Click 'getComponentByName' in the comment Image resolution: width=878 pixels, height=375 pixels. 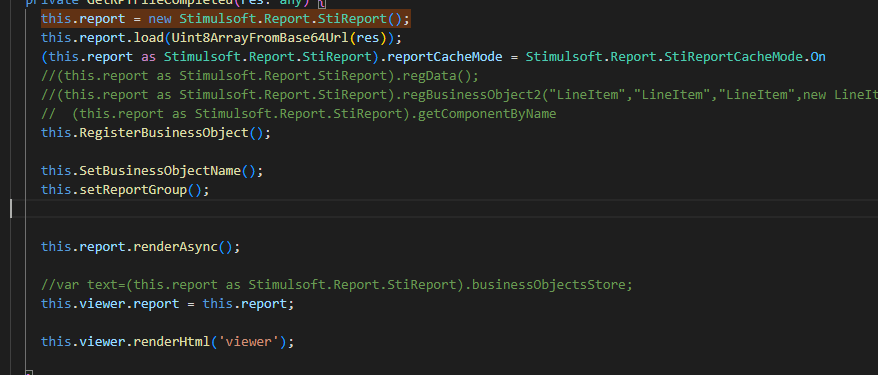pyautogui.click(x=487, y=114)
